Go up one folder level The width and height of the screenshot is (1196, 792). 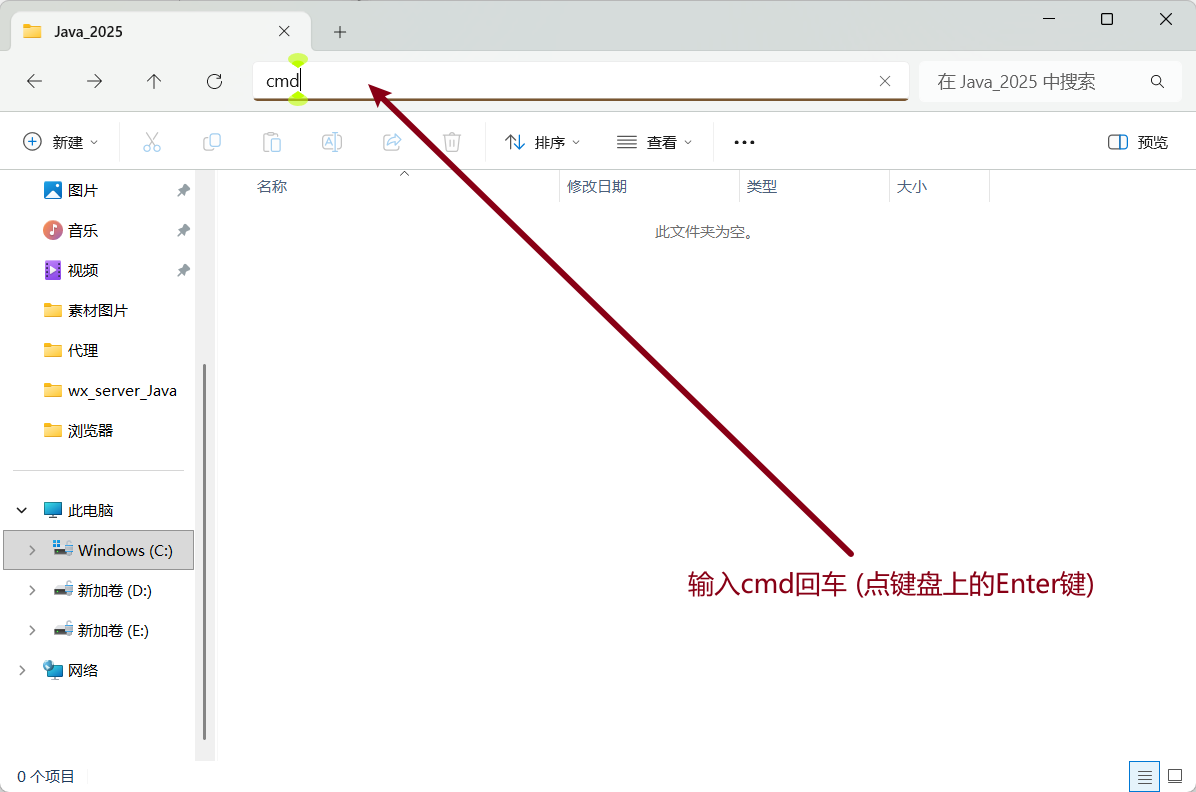click(x=154, y=82)
